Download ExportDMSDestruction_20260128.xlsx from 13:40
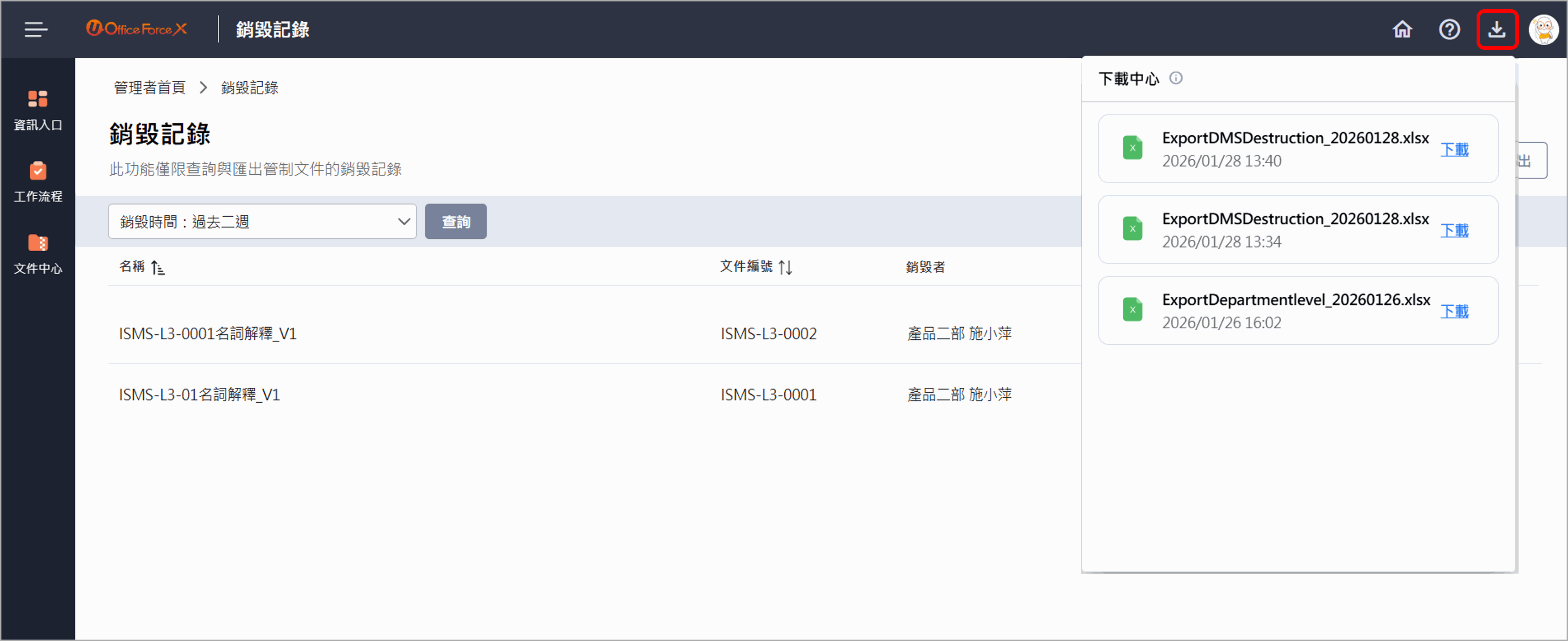This screenshot has height=641, width=1568. [x=1455, y=149]
